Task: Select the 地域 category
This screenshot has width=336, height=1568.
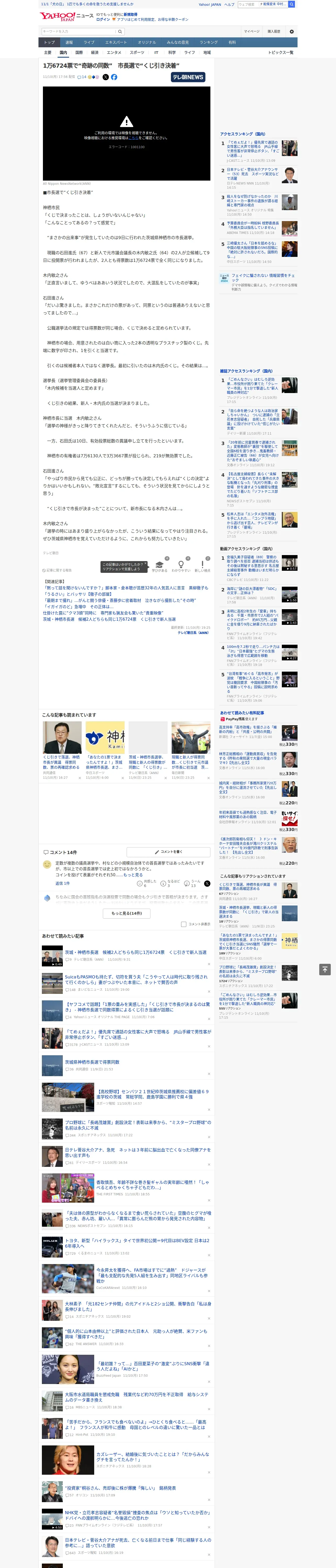Action: (x=207, y=52)
